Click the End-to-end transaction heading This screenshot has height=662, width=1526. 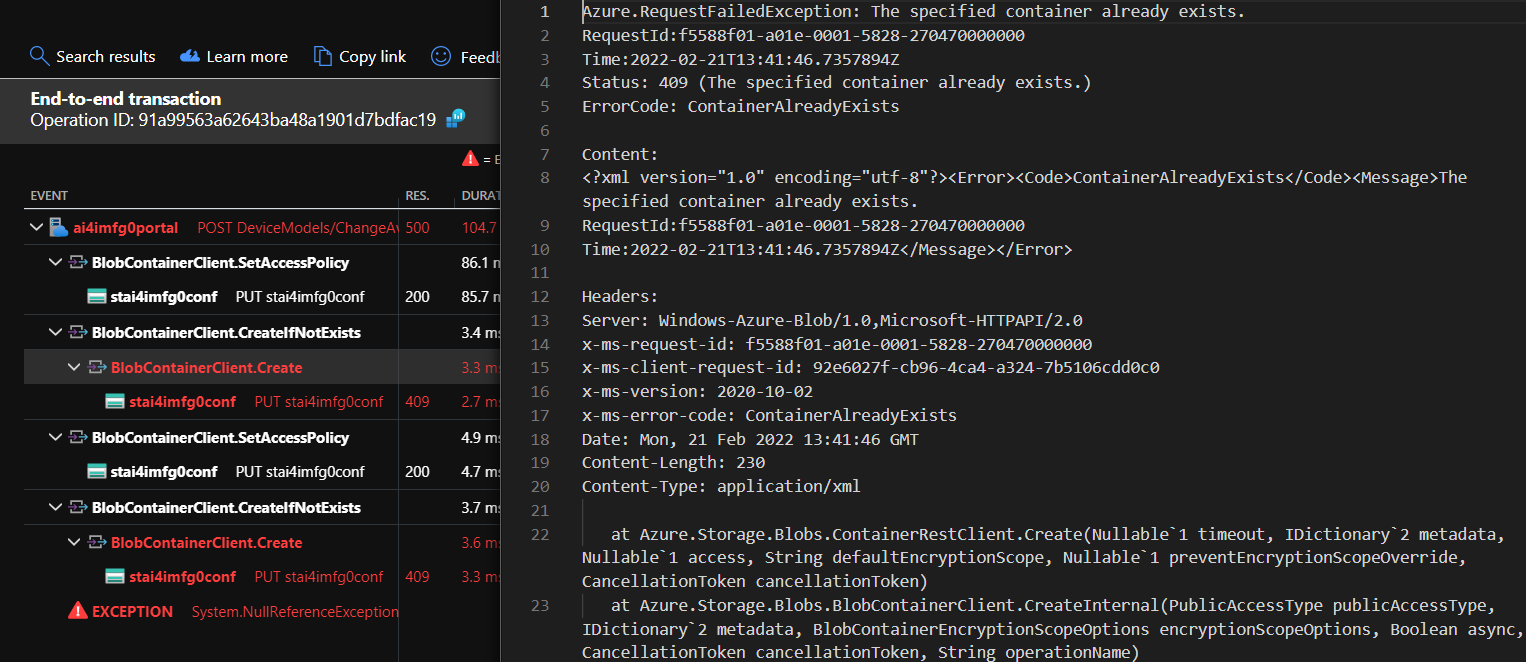pyautogui.click(x=126, y=98)
